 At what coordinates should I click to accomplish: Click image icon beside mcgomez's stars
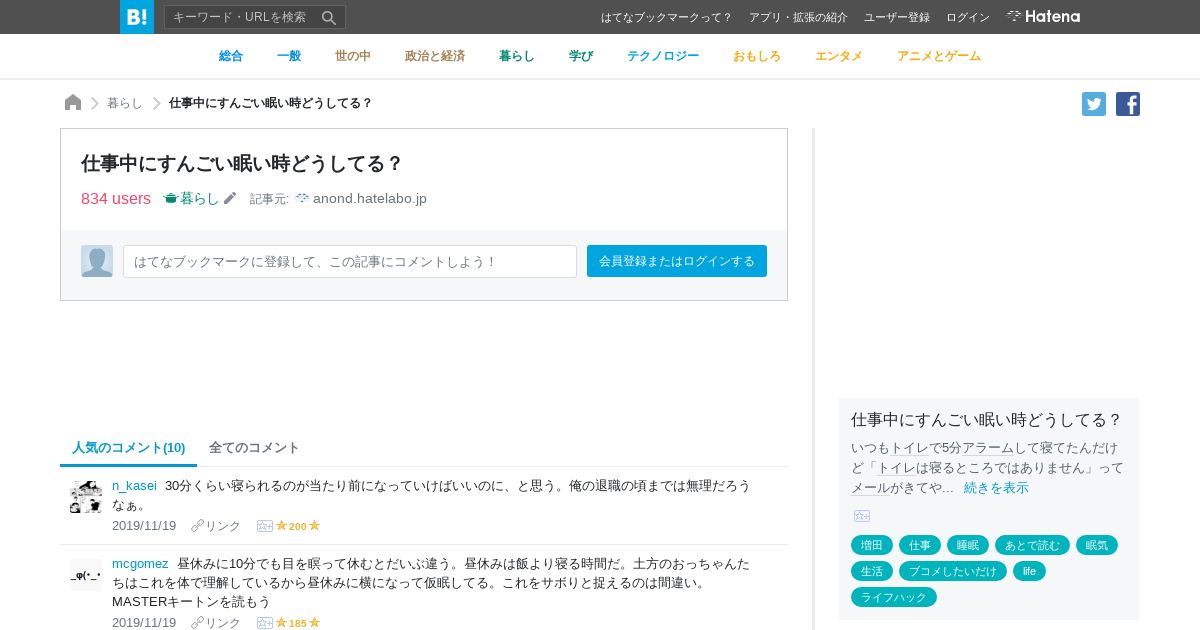tap(265, 623)
